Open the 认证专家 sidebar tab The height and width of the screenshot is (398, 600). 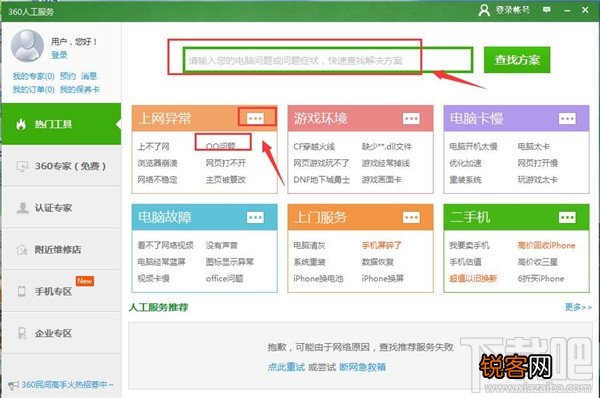[x=61, y=208]
